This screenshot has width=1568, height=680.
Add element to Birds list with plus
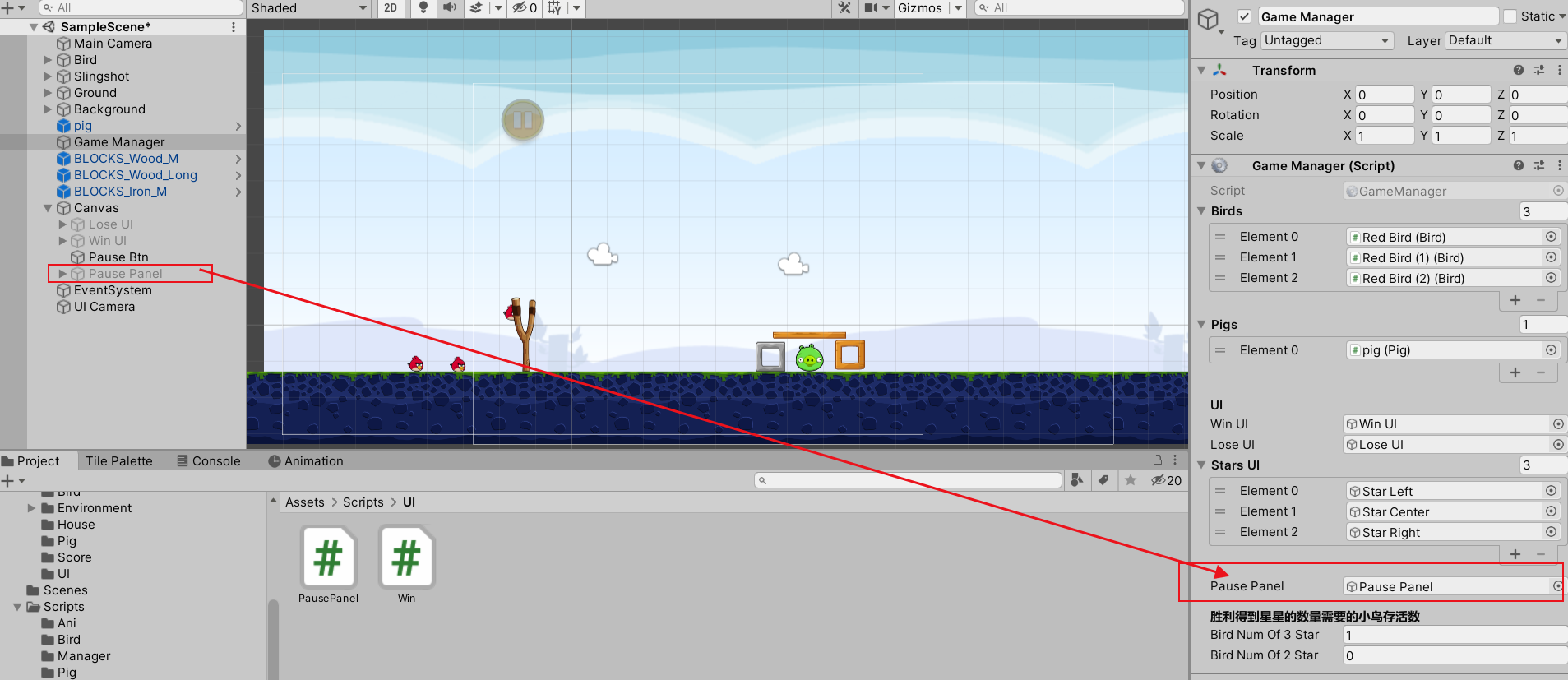tap(1515, 301)
